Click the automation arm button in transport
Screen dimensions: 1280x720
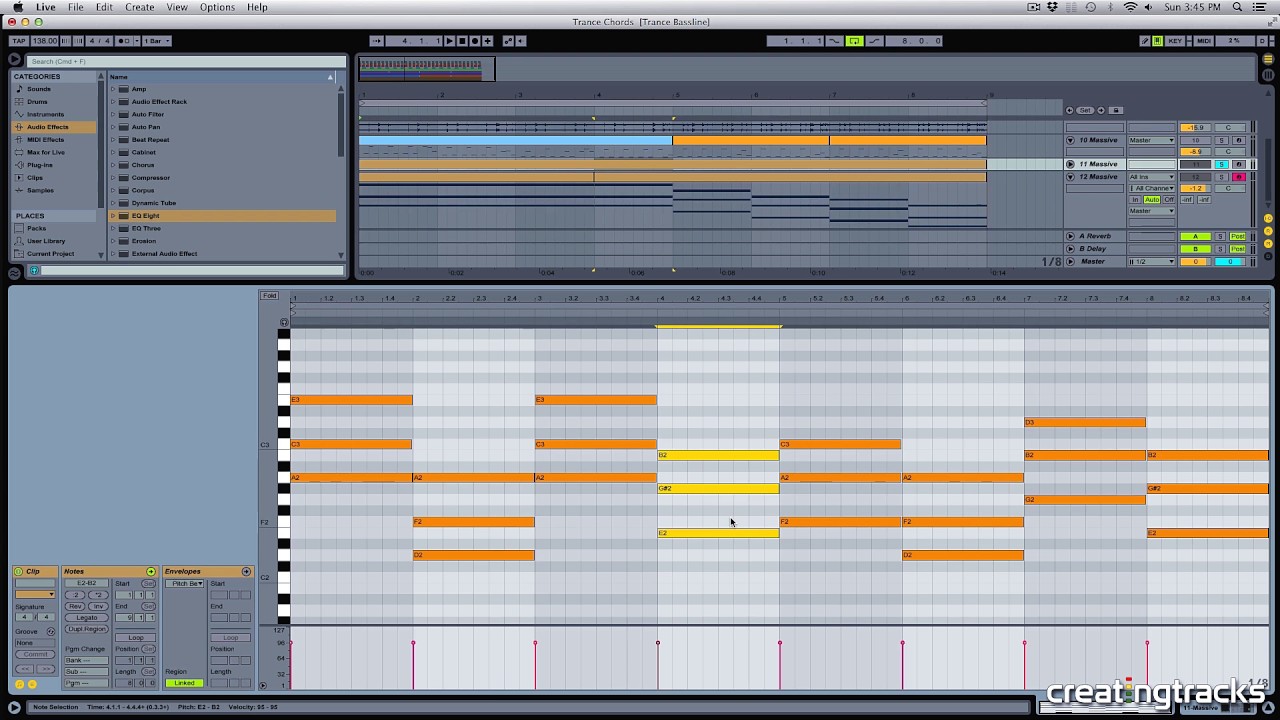(508, 41)
